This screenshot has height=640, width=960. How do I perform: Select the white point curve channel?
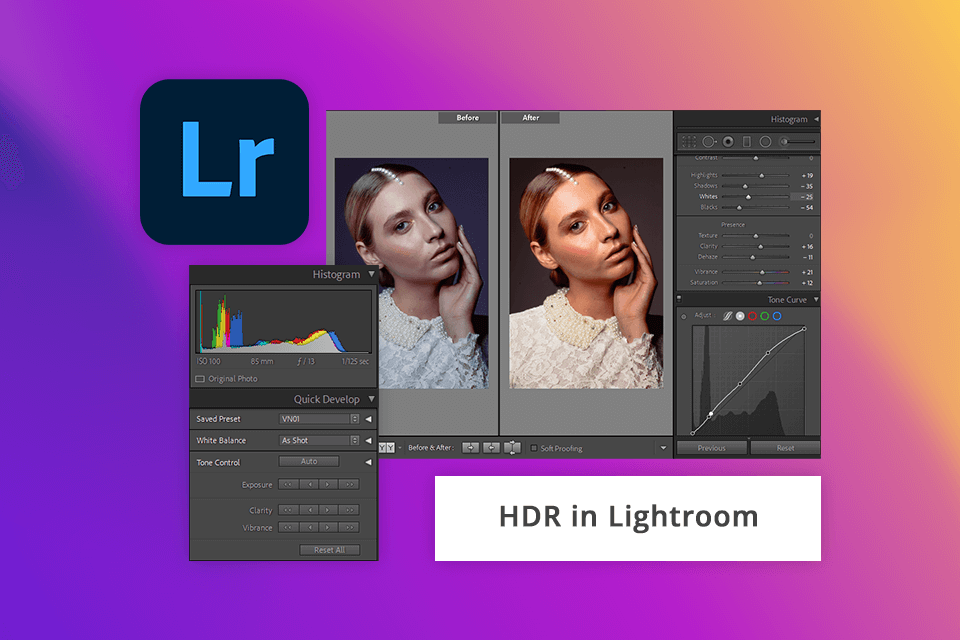pos(740,316)
